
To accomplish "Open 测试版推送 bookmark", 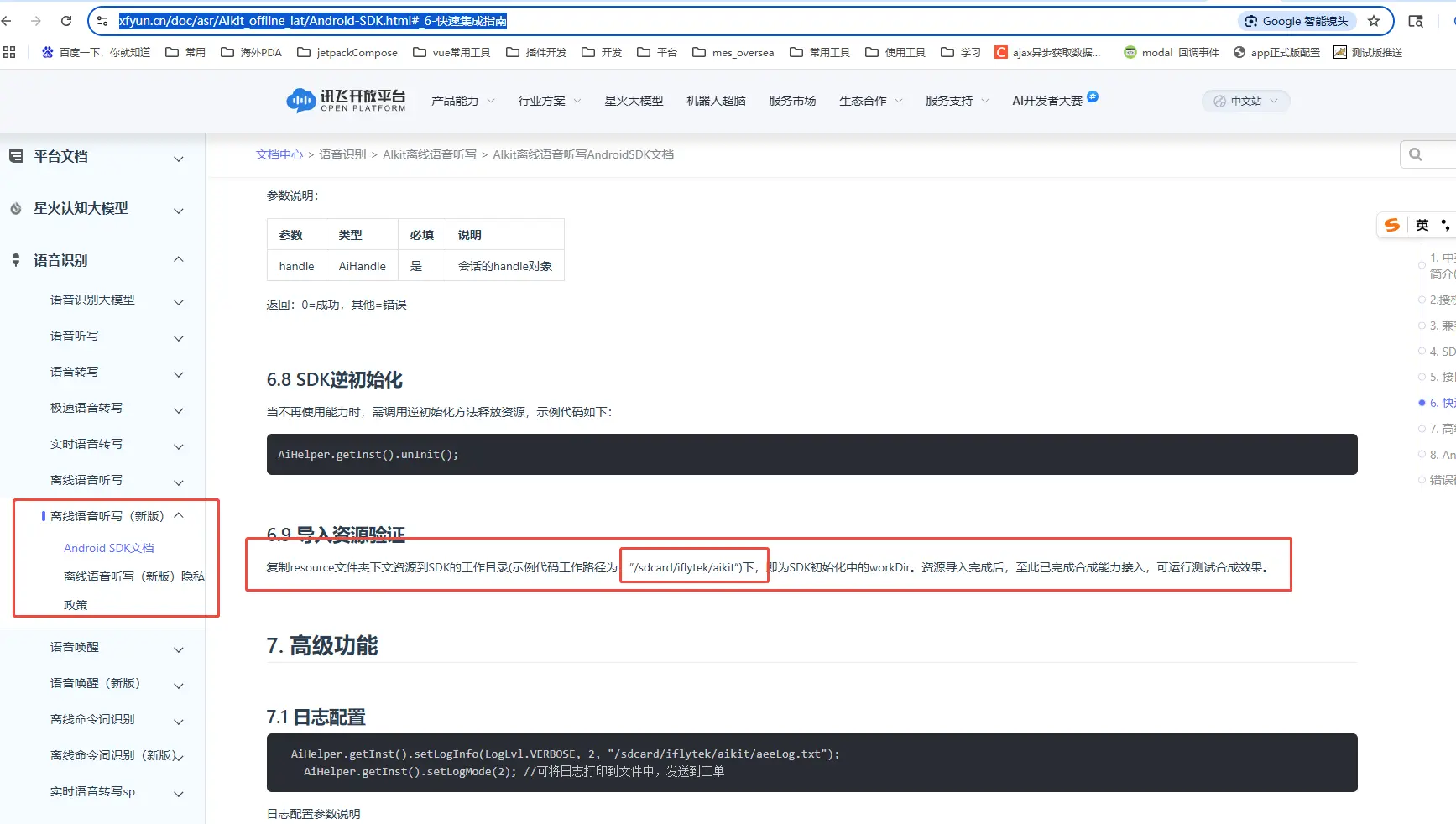I will pos(1368,52).
